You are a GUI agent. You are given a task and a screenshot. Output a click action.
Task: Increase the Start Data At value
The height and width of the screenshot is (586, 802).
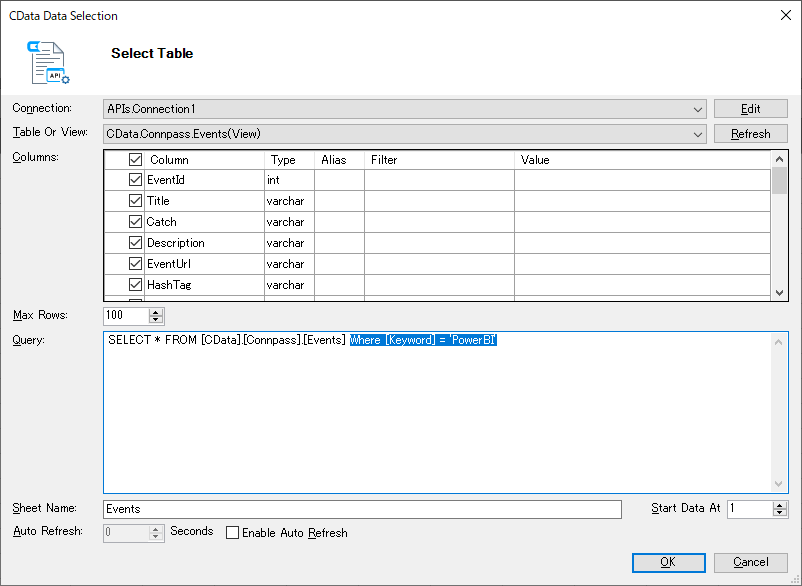780,504
